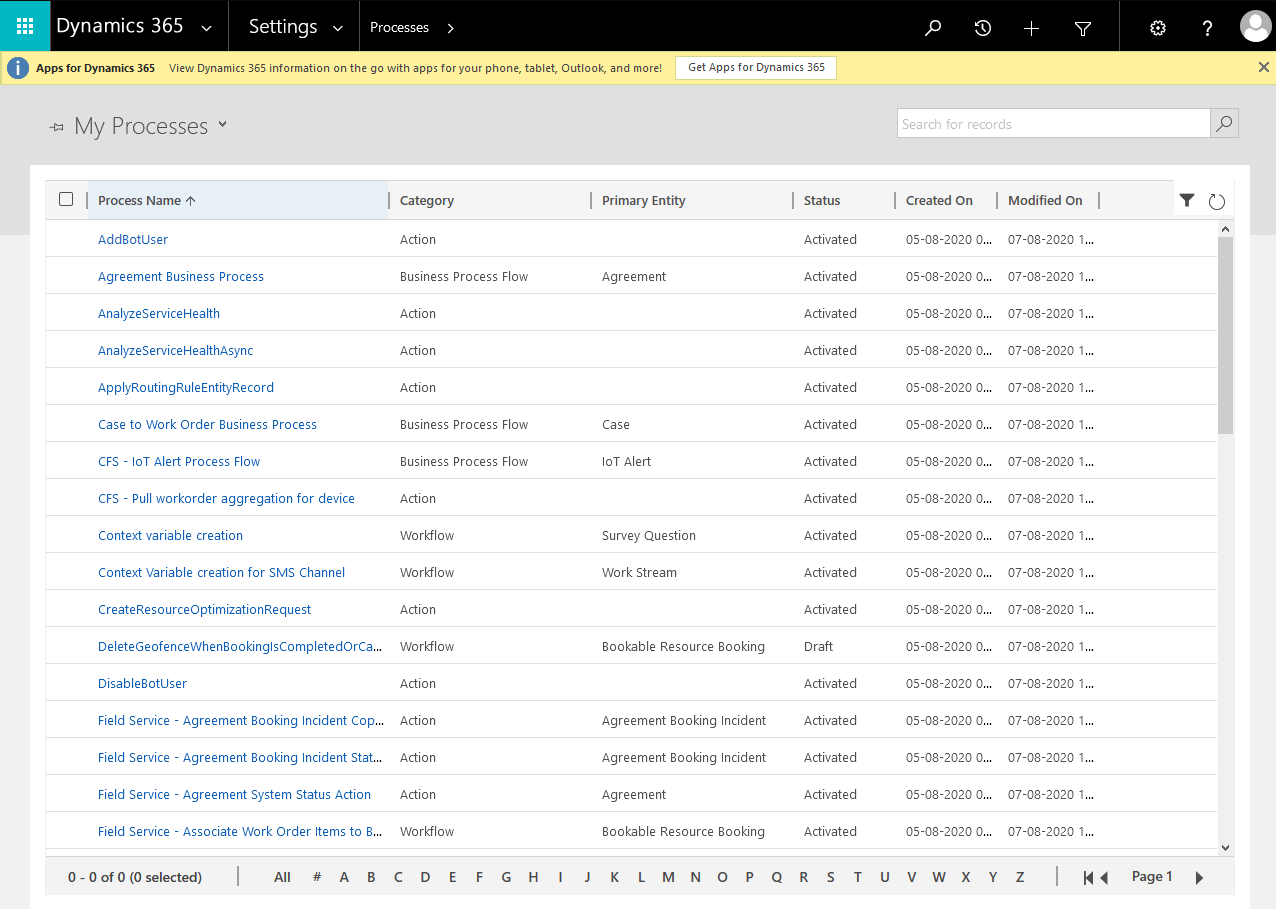
Task: Open the AddBotUser process
Action: 131,239
